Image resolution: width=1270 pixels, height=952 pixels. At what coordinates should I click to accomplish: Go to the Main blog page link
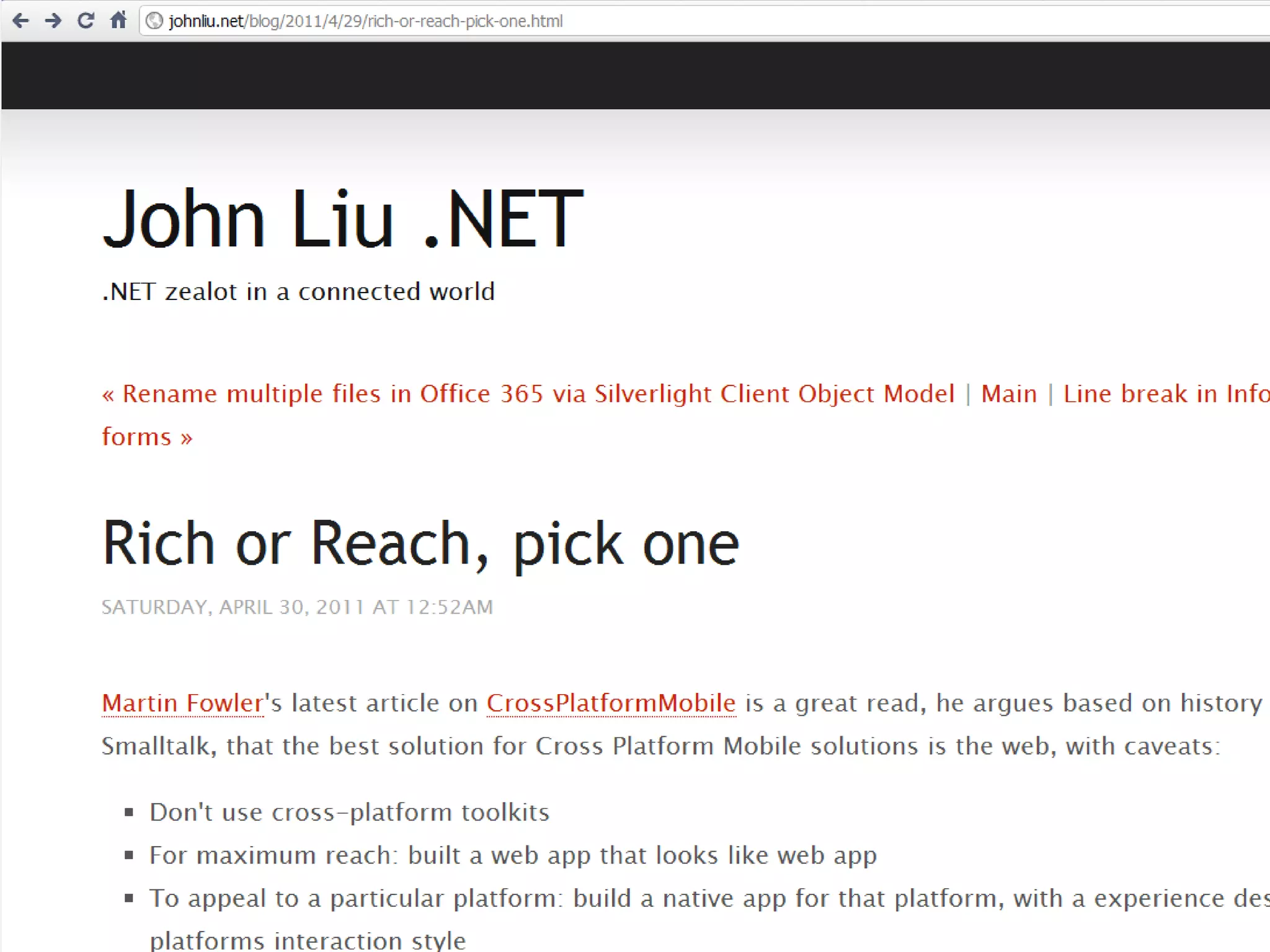coord(1008,394)
